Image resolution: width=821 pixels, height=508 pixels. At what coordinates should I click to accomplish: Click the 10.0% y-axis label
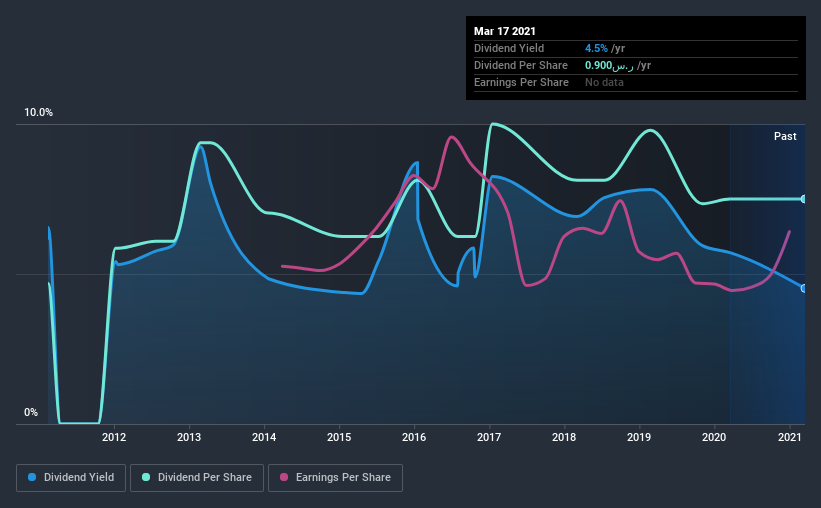tap(38, 113)
